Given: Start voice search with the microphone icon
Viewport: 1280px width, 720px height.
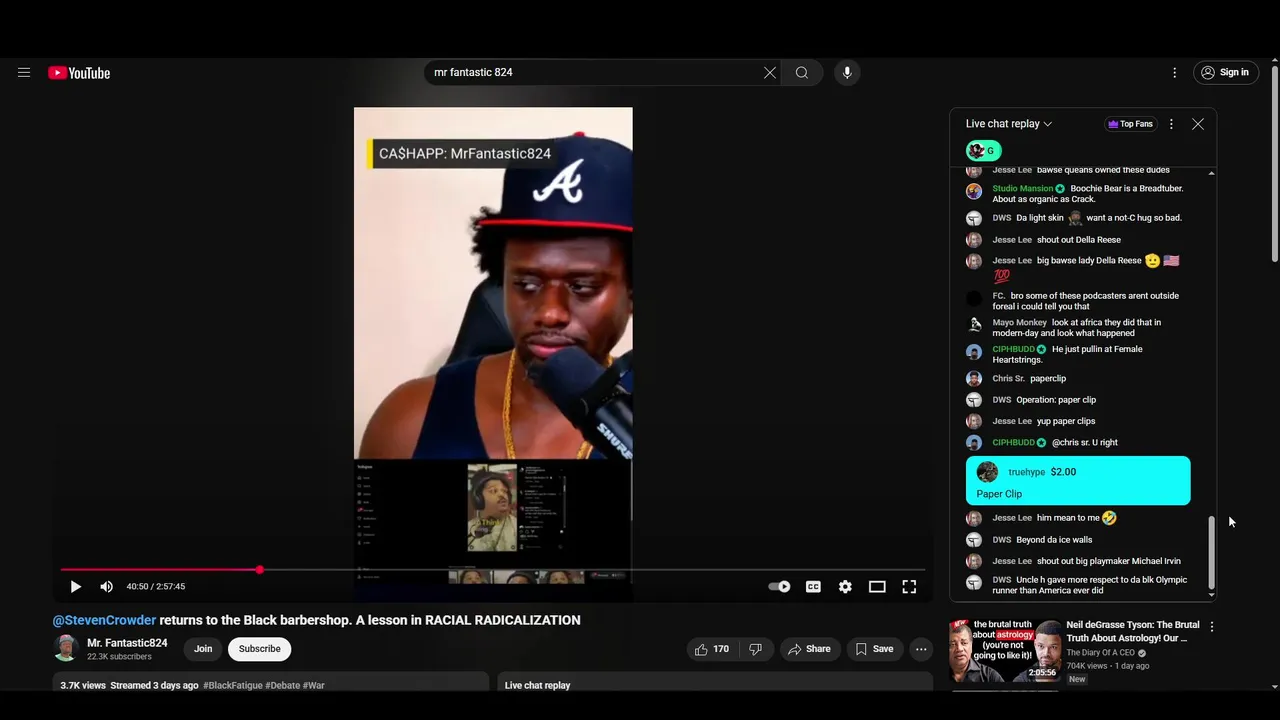Looking at the screenshot, I should tap(847, 72).
